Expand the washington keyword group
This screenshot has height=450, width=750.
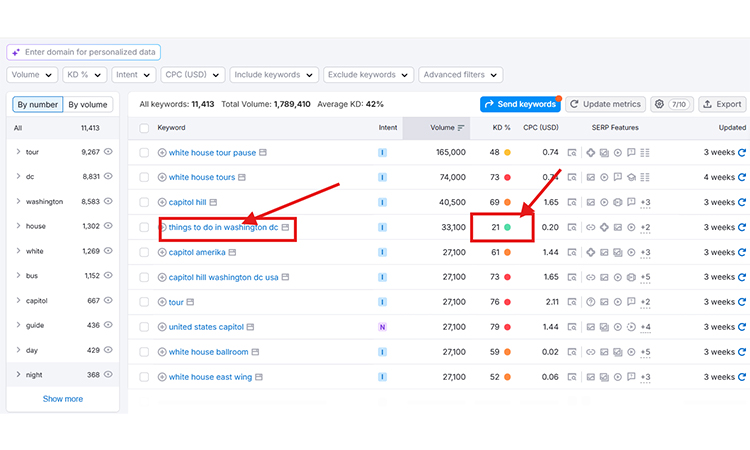click(x=18, y=201)
